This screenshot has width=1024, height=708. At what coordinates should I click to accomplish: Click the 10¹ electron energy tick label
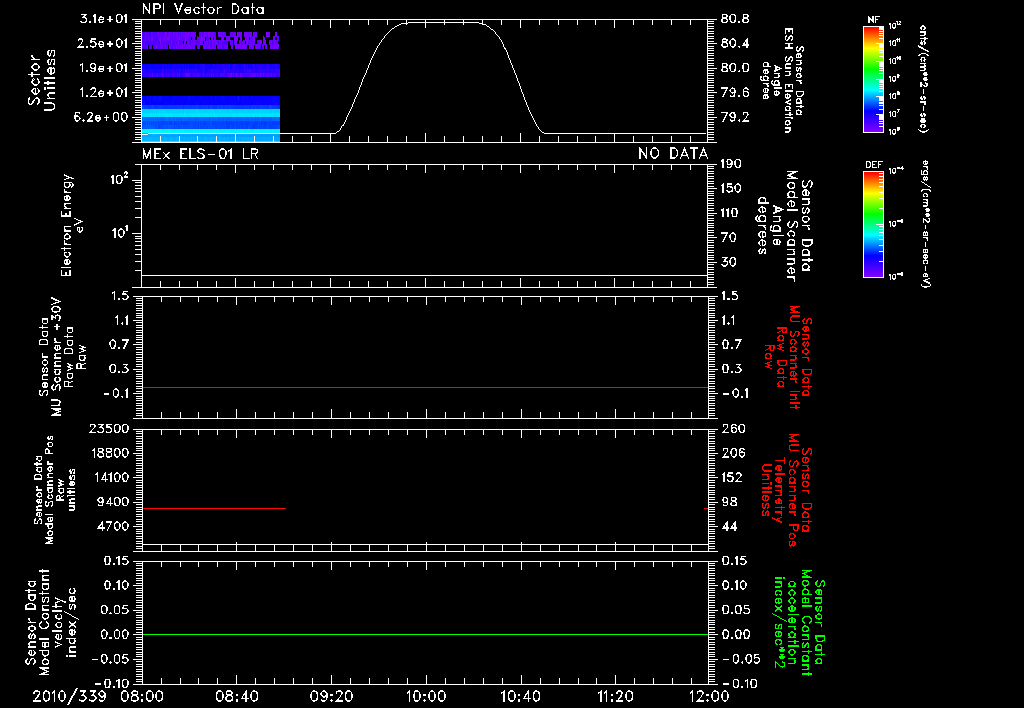[x=119, y=233]
